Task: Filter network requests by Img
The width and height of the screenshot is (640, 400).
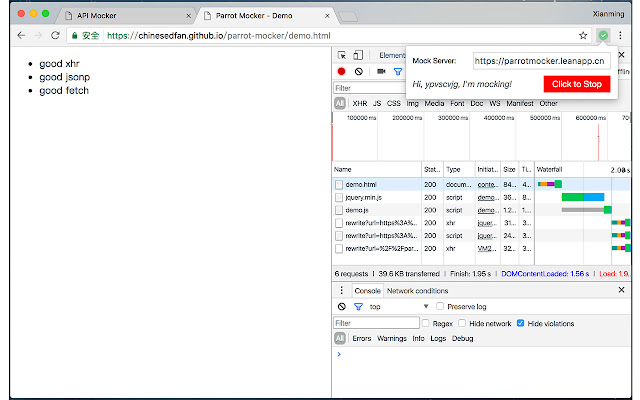Action: [413, 104]
